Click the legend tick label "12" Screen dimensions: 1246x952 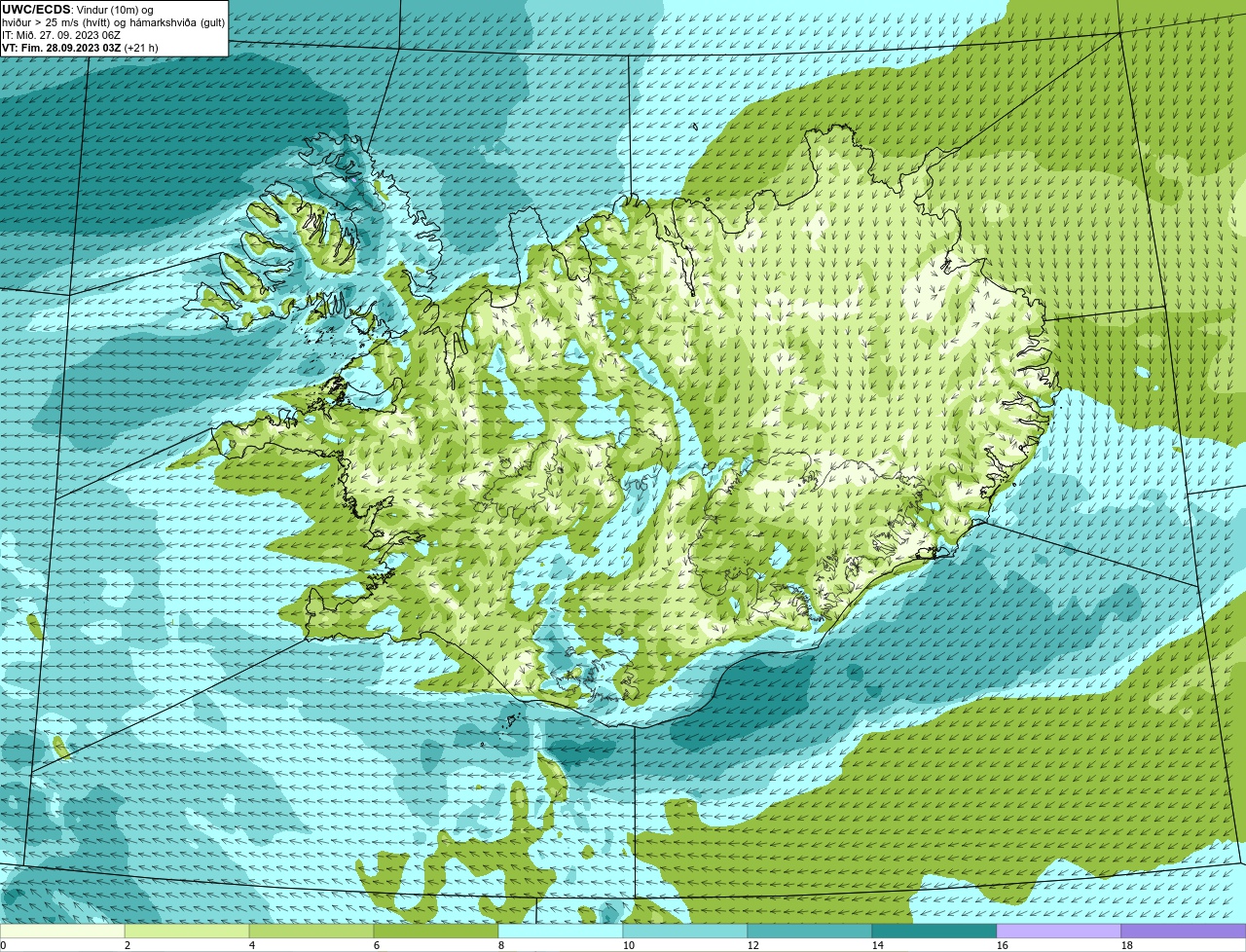click(x=753, y=945)
